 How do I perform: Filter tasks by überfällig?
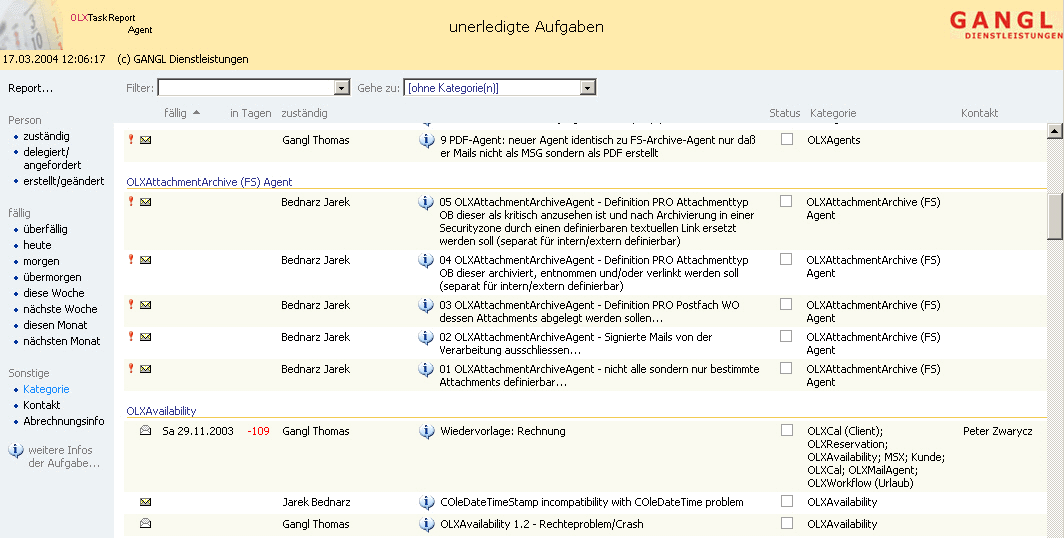(x=45, y=229)
